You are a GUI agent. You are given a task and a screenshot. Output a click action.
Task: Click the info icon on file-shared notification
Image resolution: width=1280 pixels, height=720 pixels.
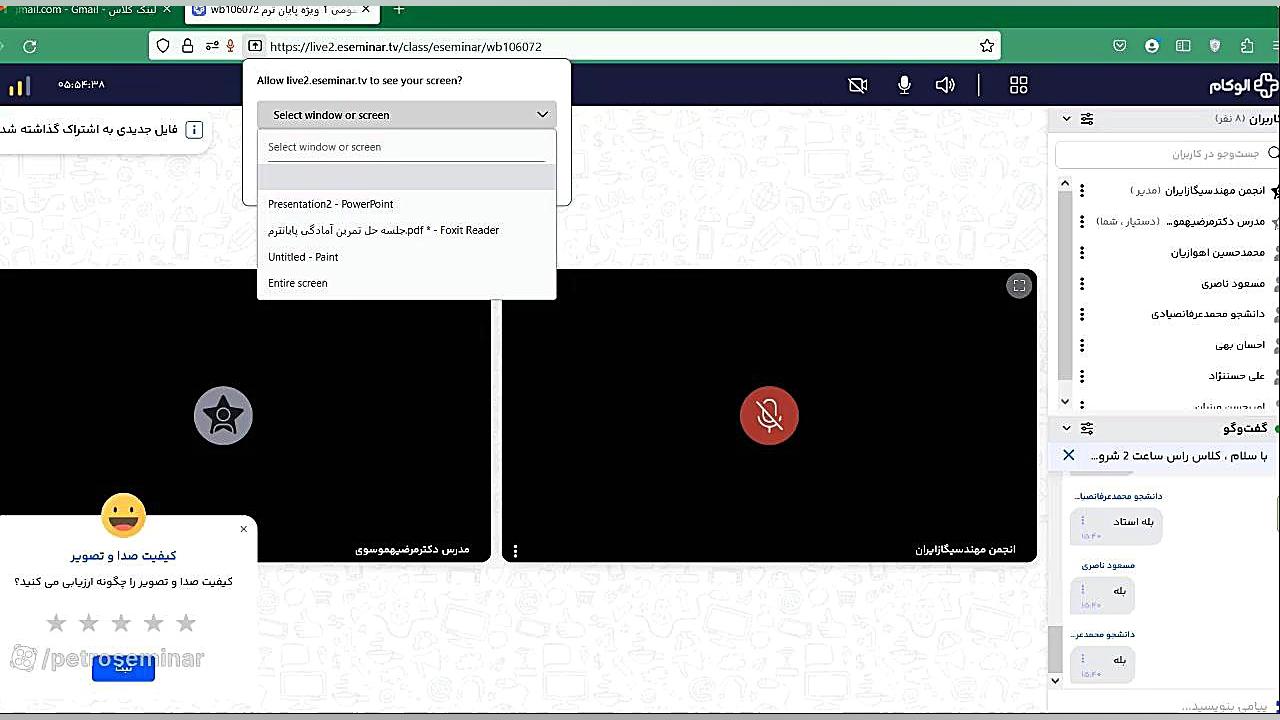(x=195, y=129)
